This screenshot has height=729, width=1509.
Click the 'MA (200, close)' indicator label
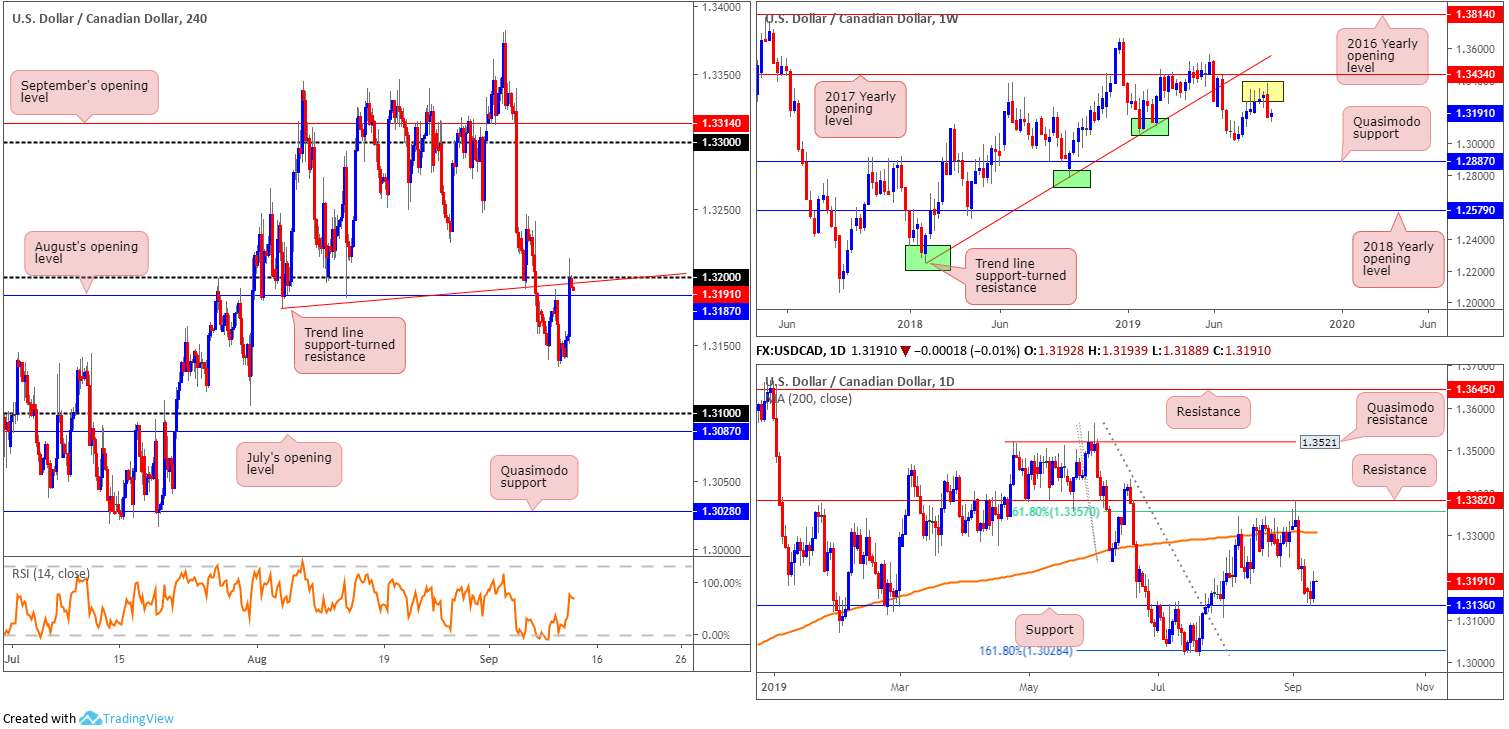pyautogui.click(x=811, y=398)
